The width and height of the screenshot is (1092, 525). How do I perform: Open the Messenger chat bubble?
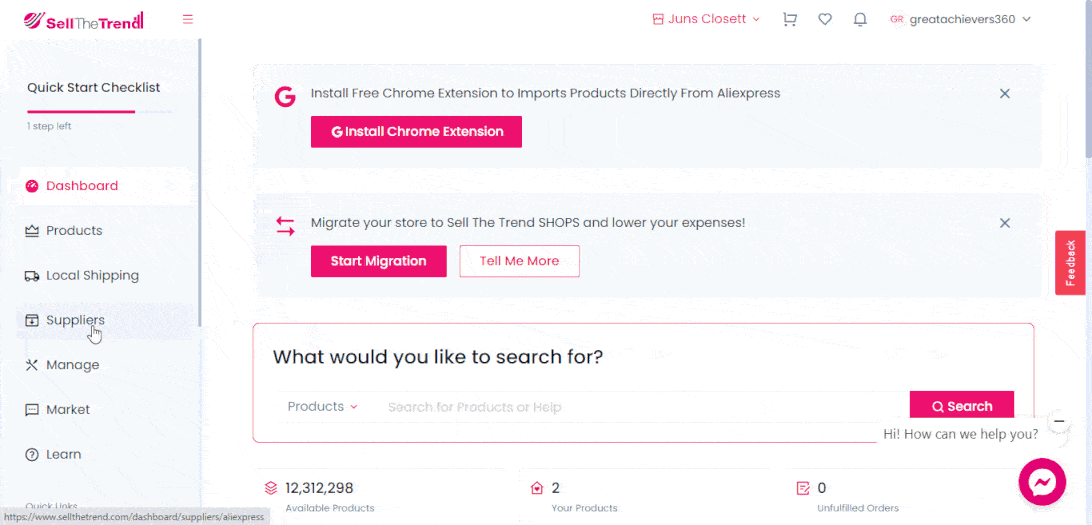pos(1042,483)
